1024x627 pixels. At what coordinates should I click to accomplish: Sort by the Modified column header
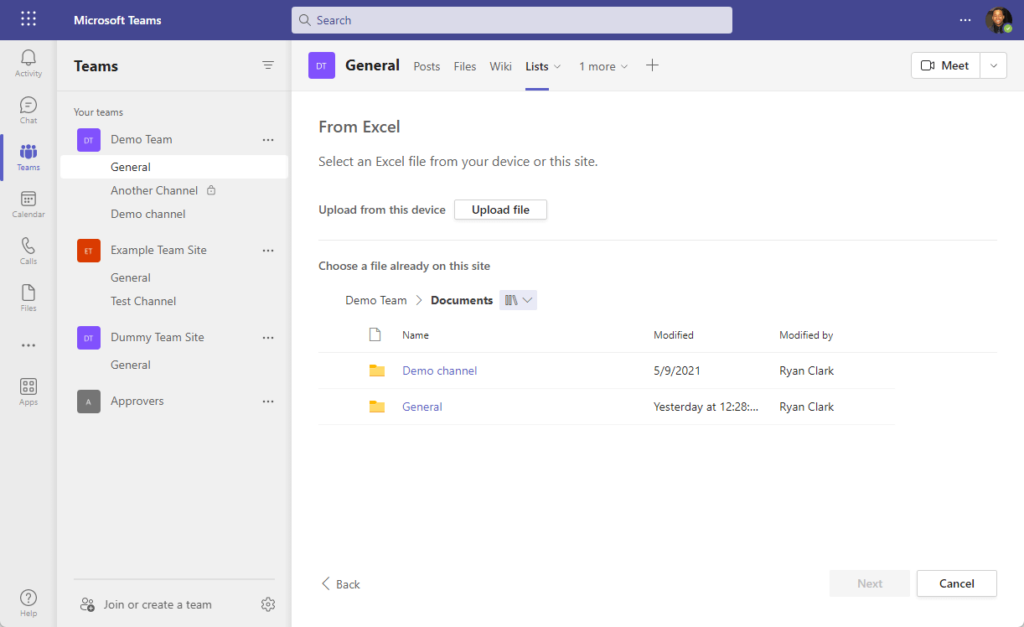(x=673, y=335)
